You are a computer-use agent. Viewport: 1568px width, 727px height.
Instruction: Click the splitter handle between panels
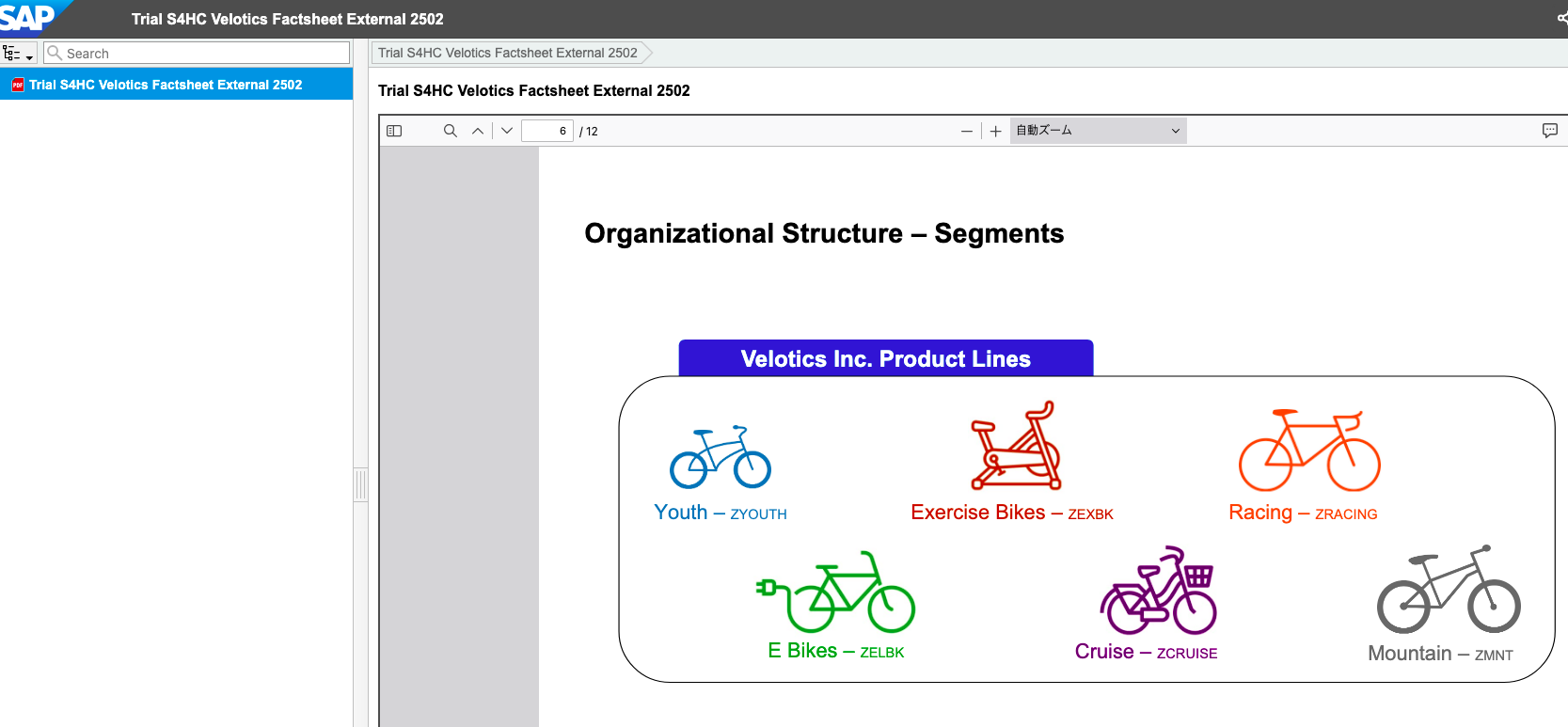(x=360, y=485)
